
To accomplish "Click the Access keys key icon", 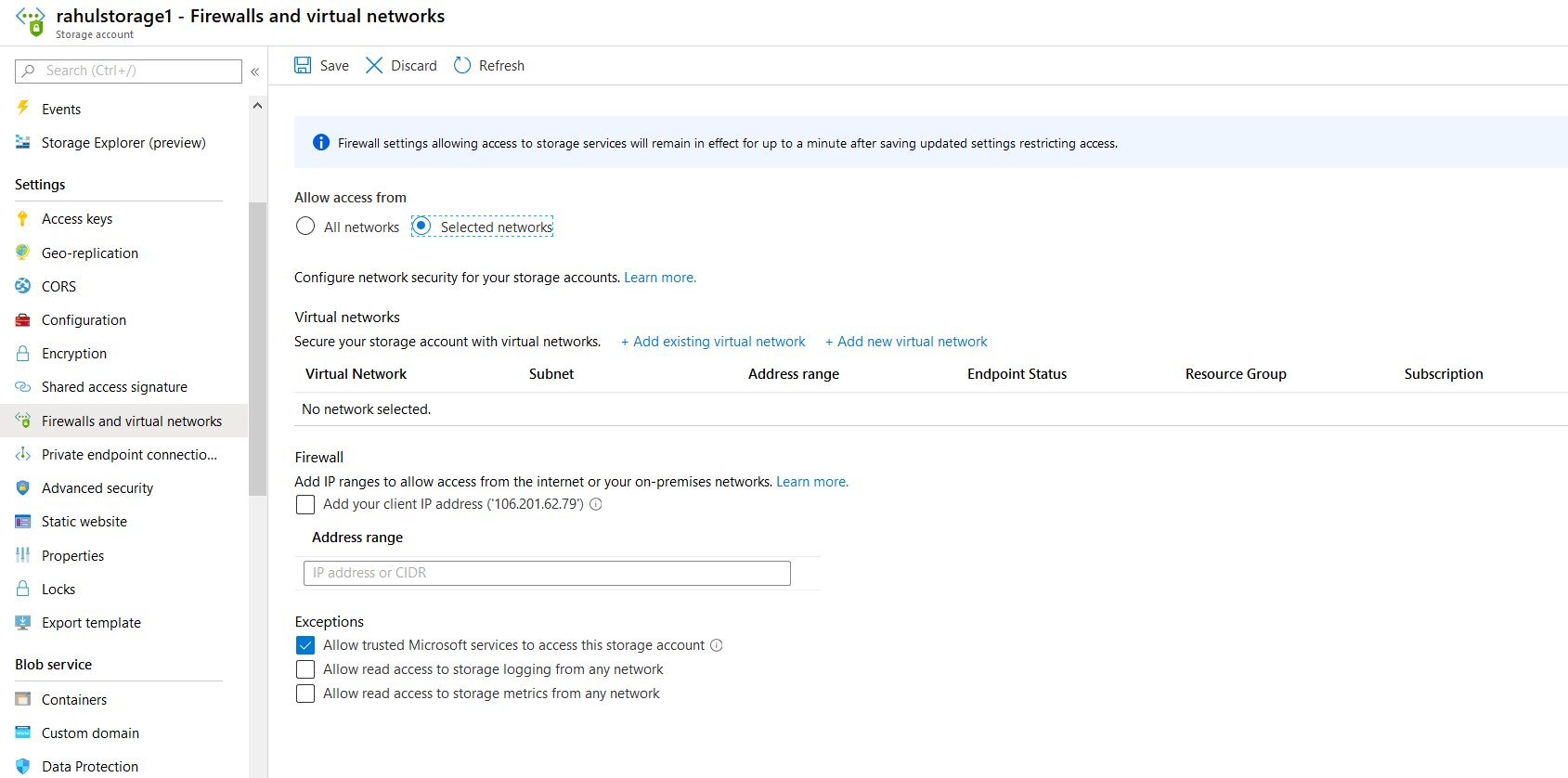I will click(23, 218).
